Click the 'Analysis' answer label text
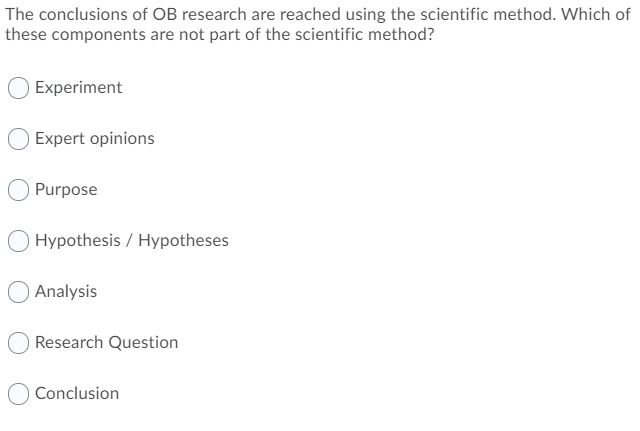Viewport: 640px width, 431px height. (x=66, y=292)
